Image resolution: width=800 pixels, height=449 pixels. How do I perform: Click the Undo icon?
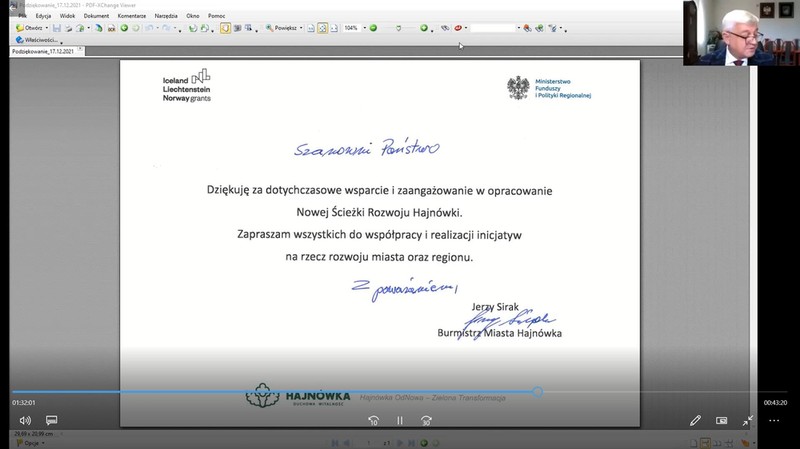point(149,28)
